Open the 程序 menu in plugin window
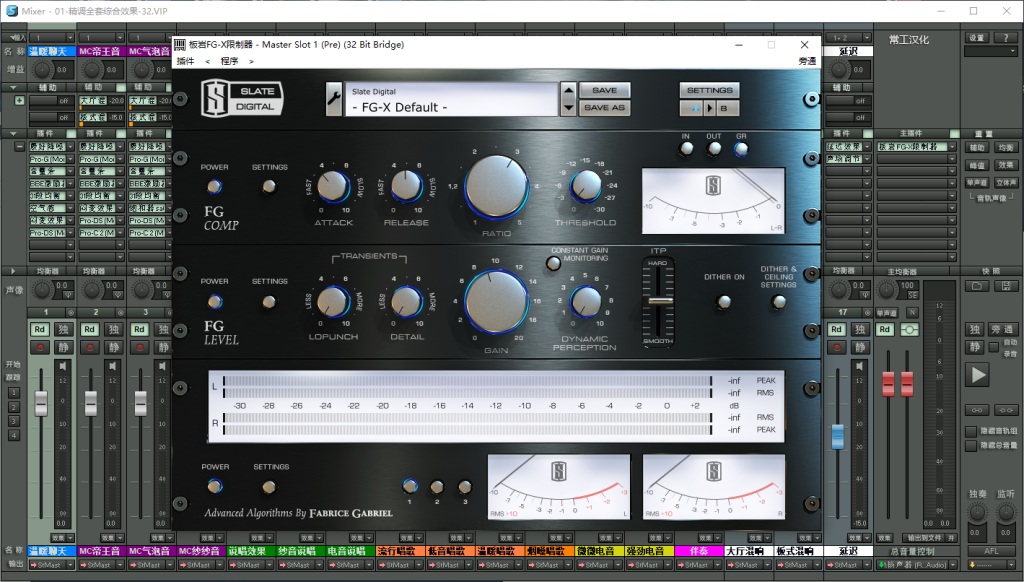This screenshot has height=582, width=1024. click(x=229, y=61)
